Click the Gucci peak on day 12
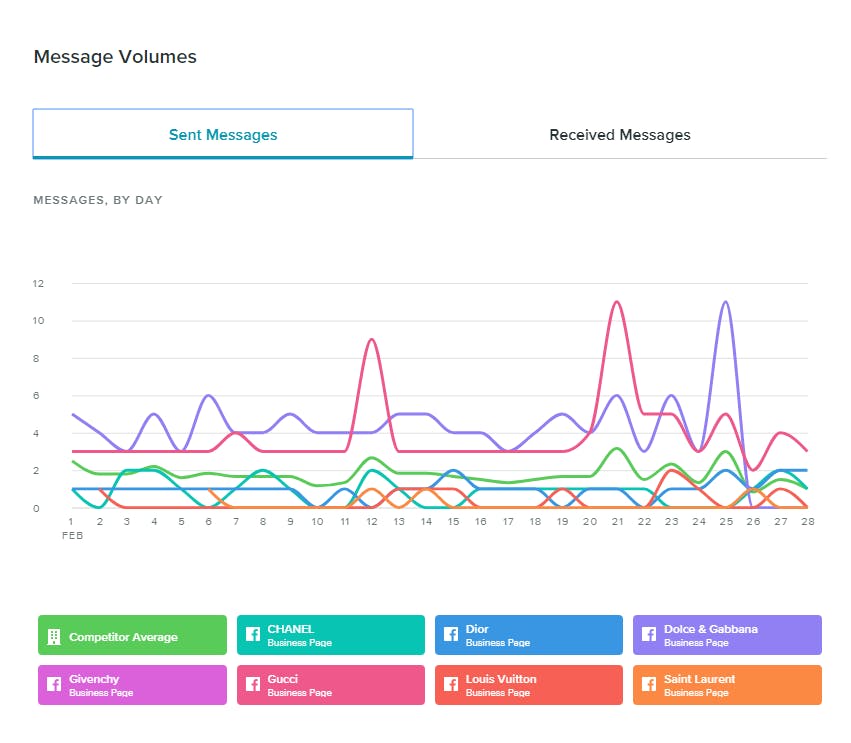 coord(371,339)
